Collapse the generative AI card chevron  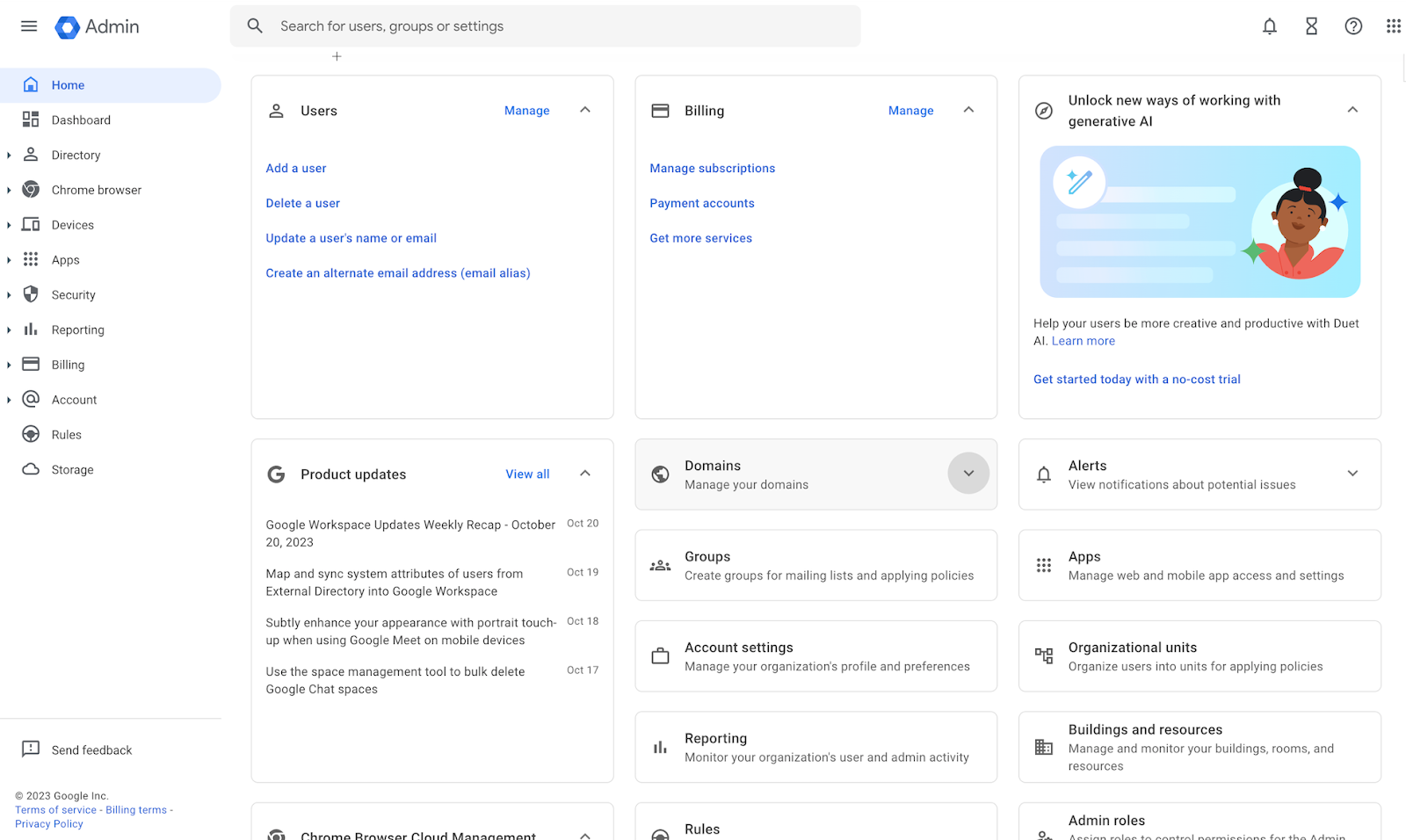click(x=1352, y=110)
